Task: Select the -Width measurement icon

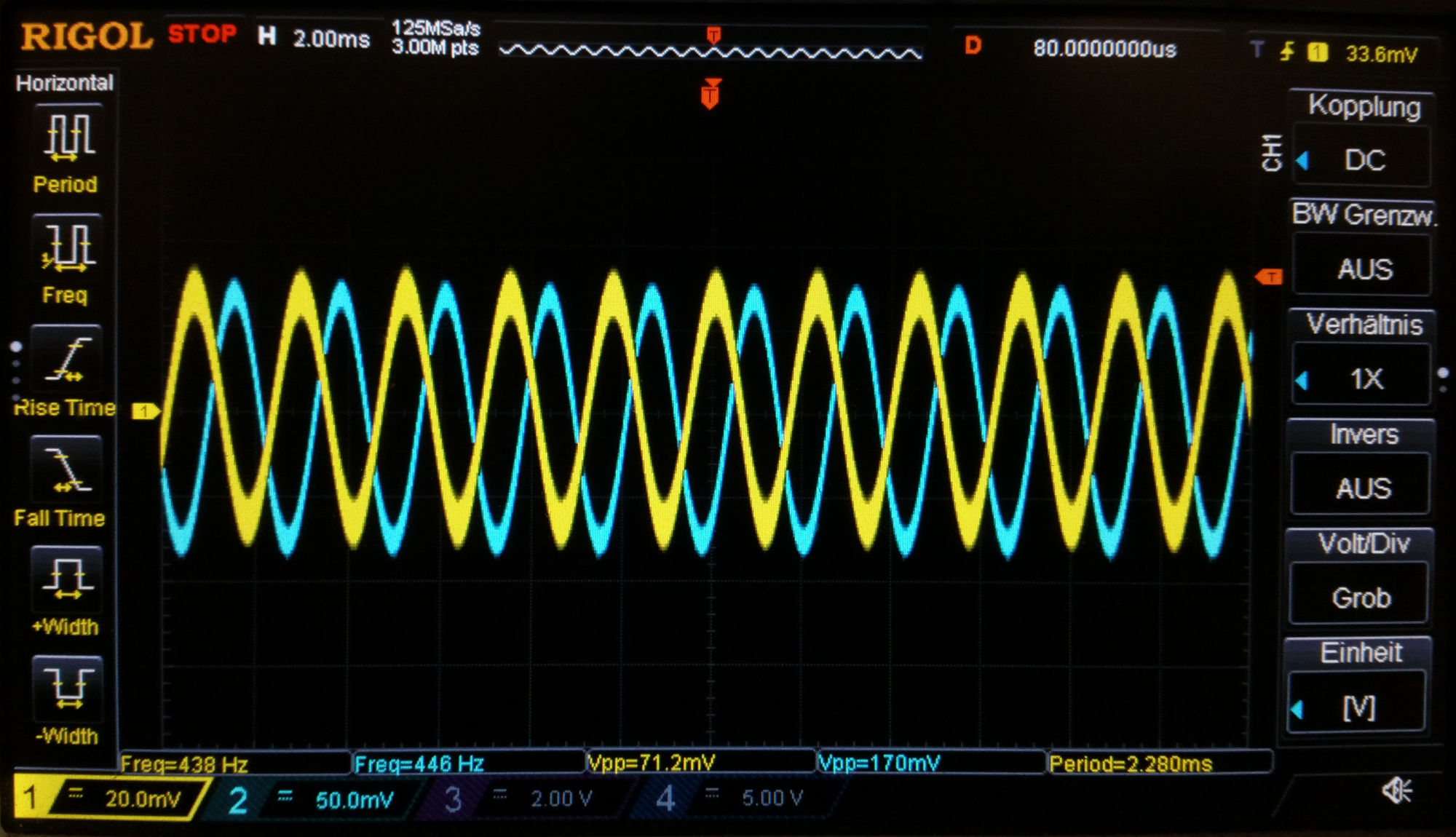Action: 68,688
